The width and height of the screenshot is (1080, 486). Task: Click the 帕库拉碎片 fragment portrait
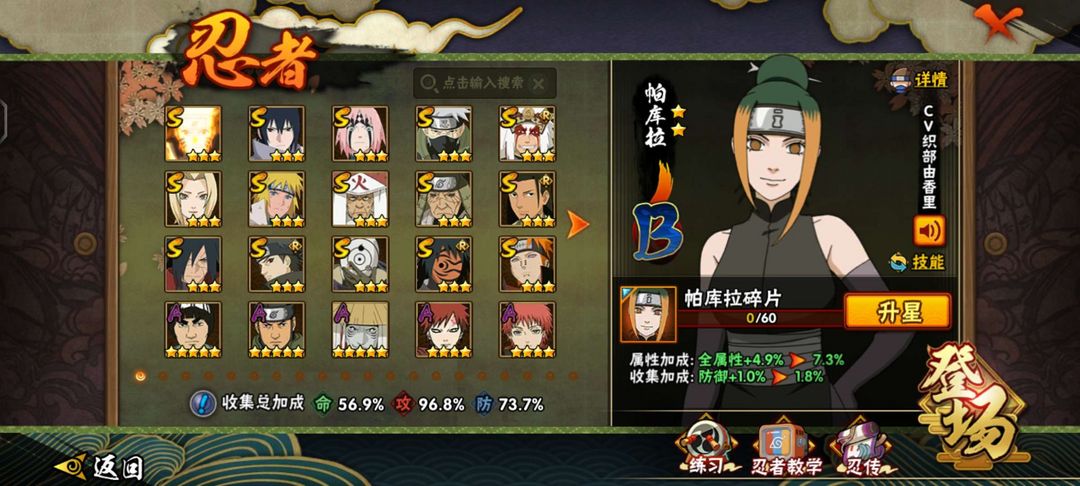(647, 315)
